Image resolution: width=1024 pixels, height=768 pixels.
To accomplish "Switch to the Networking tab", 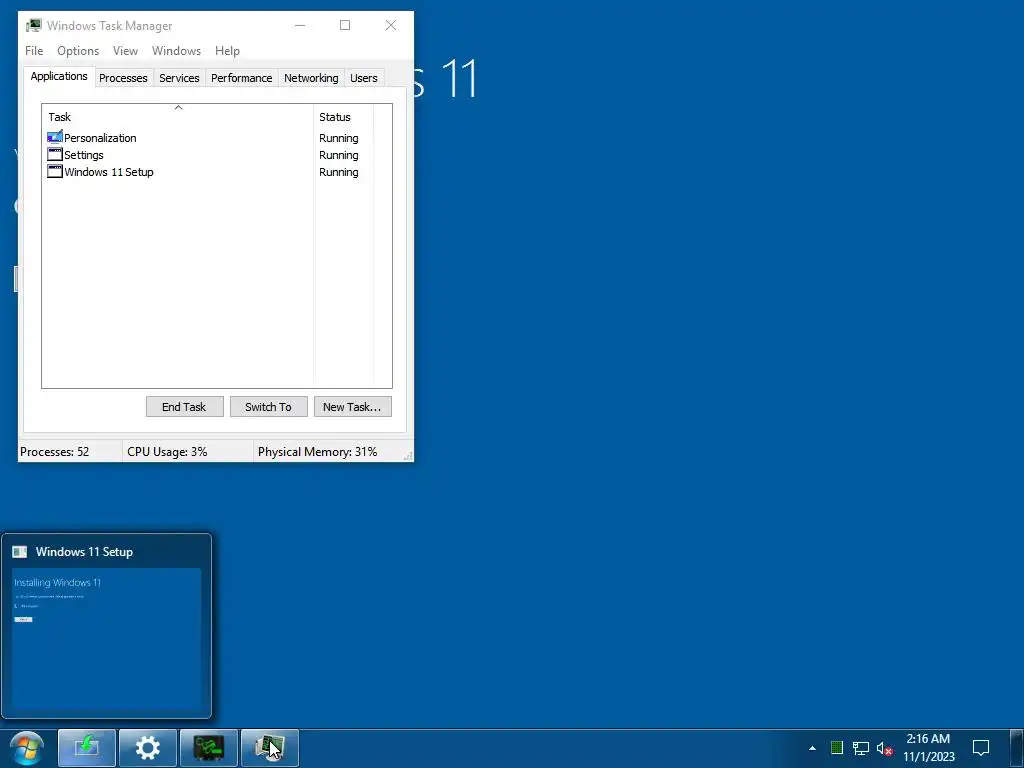I will 311,78.
